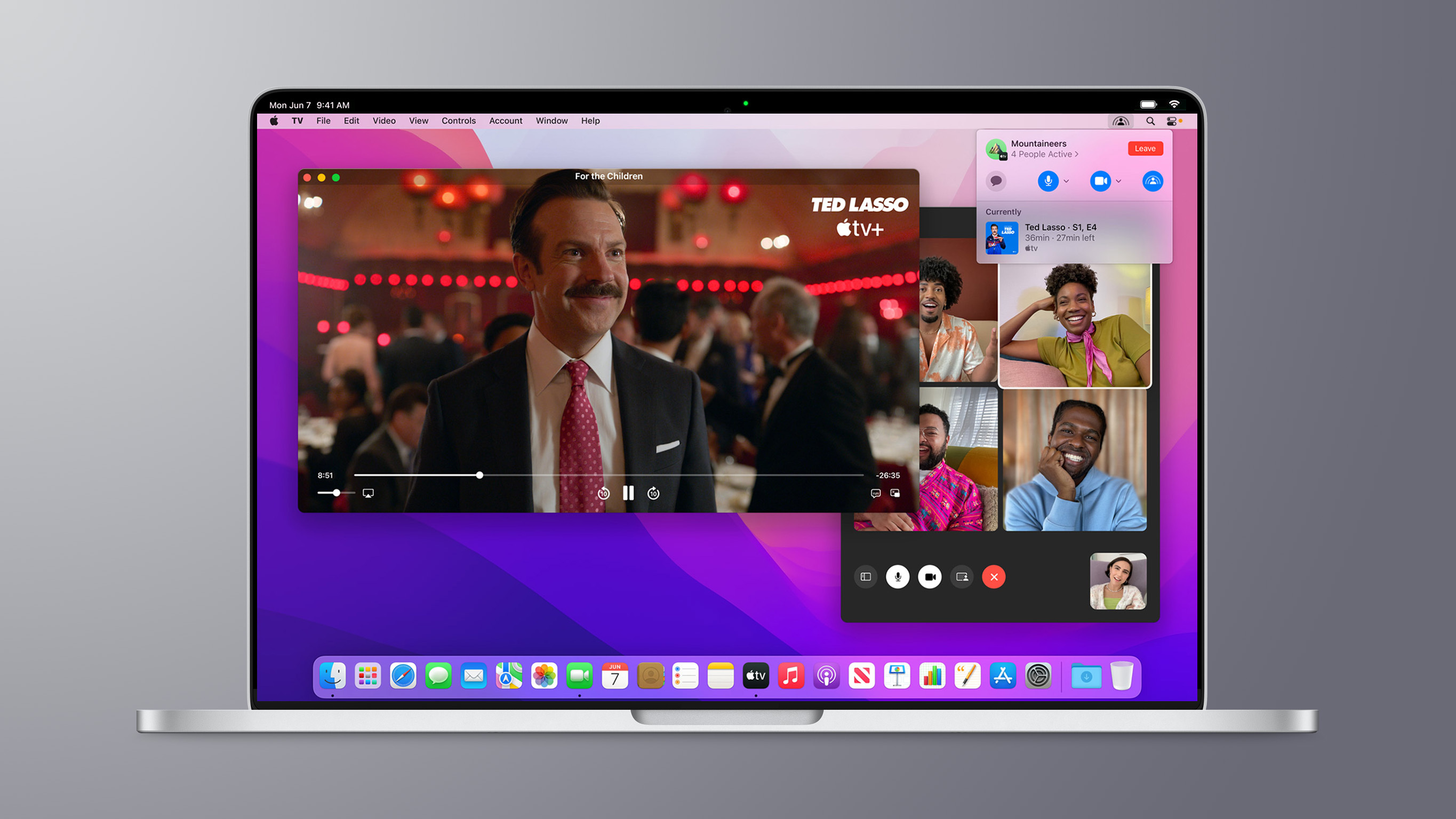
Task: Open Messages from the Dock
Action: [x=438, y=676]
